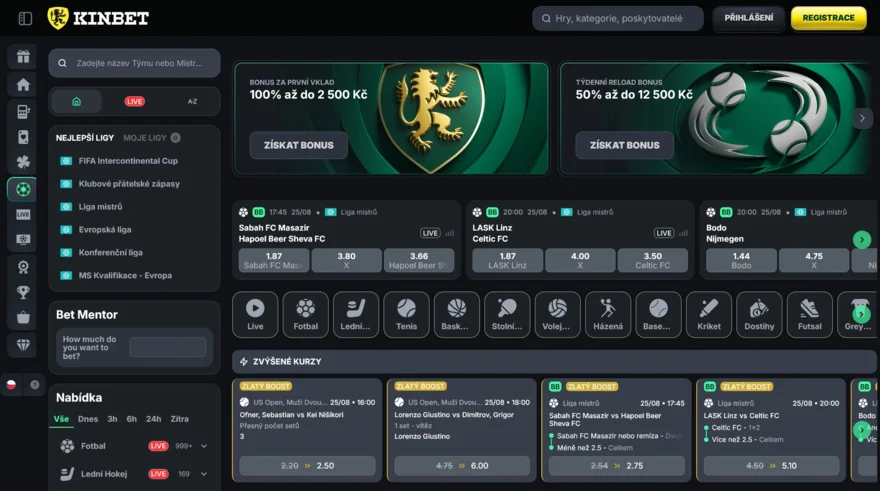This screenshot has width=880, height=491.
Task: Open MS Kvalifikace - Evropa league
Action: pos(125,276)
